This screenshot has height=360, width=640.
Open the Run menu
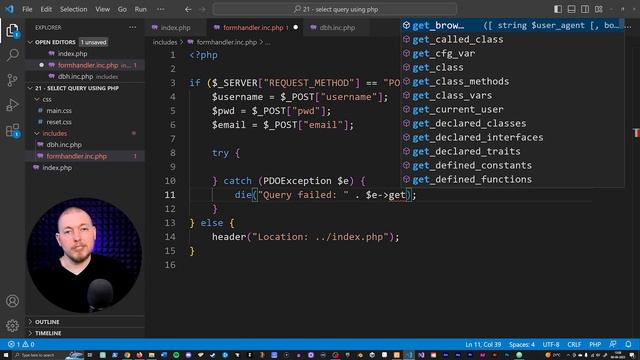click(x=140, y=9)
